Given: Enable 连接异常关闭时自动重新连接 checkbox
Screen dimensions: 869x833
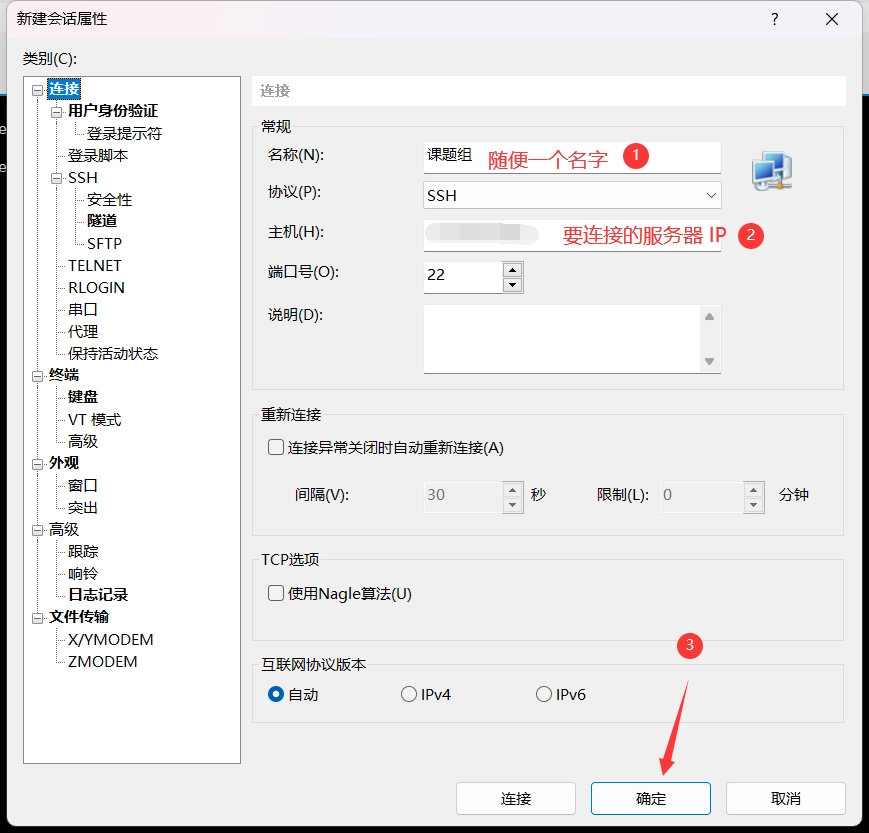Looking at the screenshot, I should tap(277, 447).
